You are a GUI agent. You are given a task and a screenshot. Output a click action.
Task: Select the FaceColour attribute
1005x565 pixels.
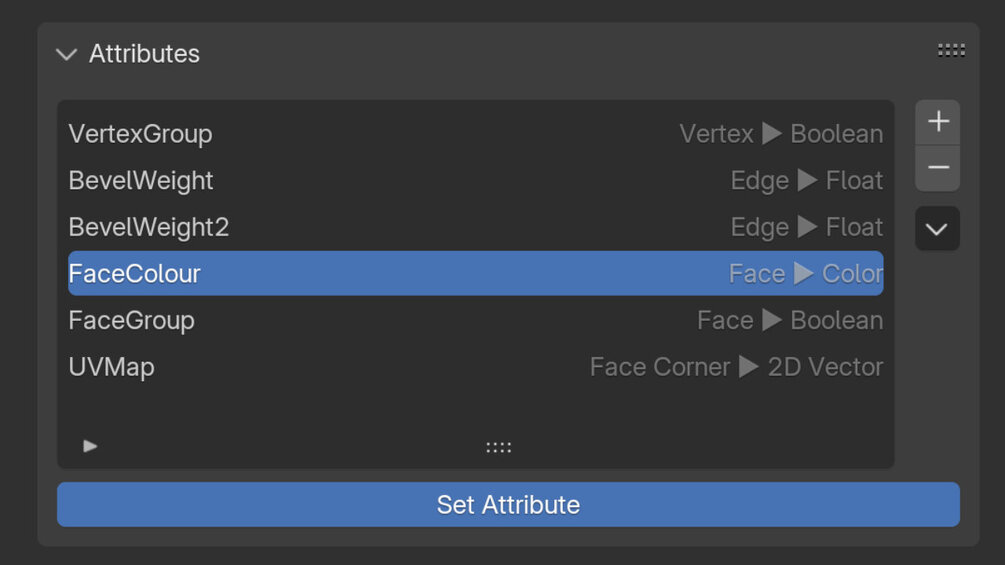[135, 274]
